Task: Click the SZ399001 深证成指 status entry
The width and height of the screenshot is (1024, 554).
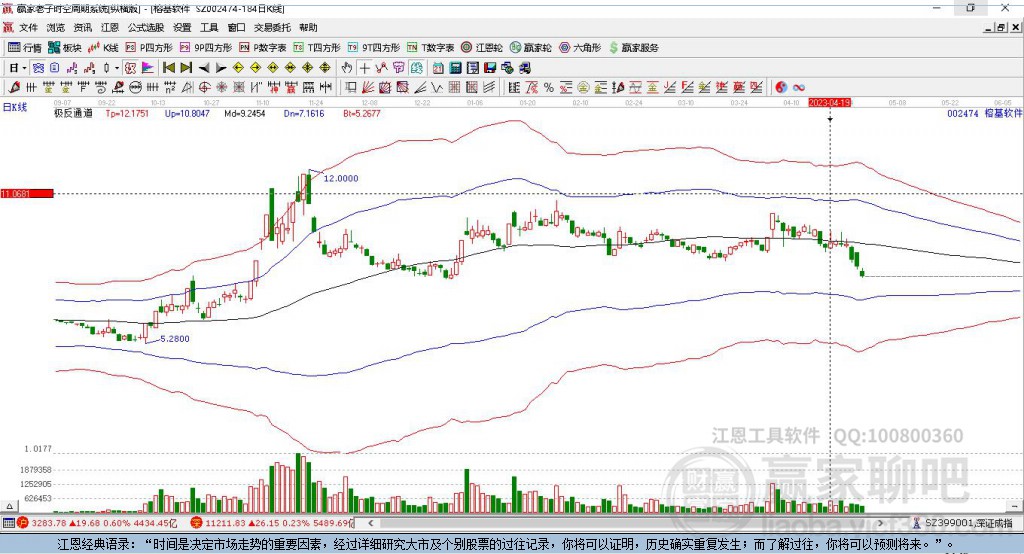Action: [x=963, y=523]
